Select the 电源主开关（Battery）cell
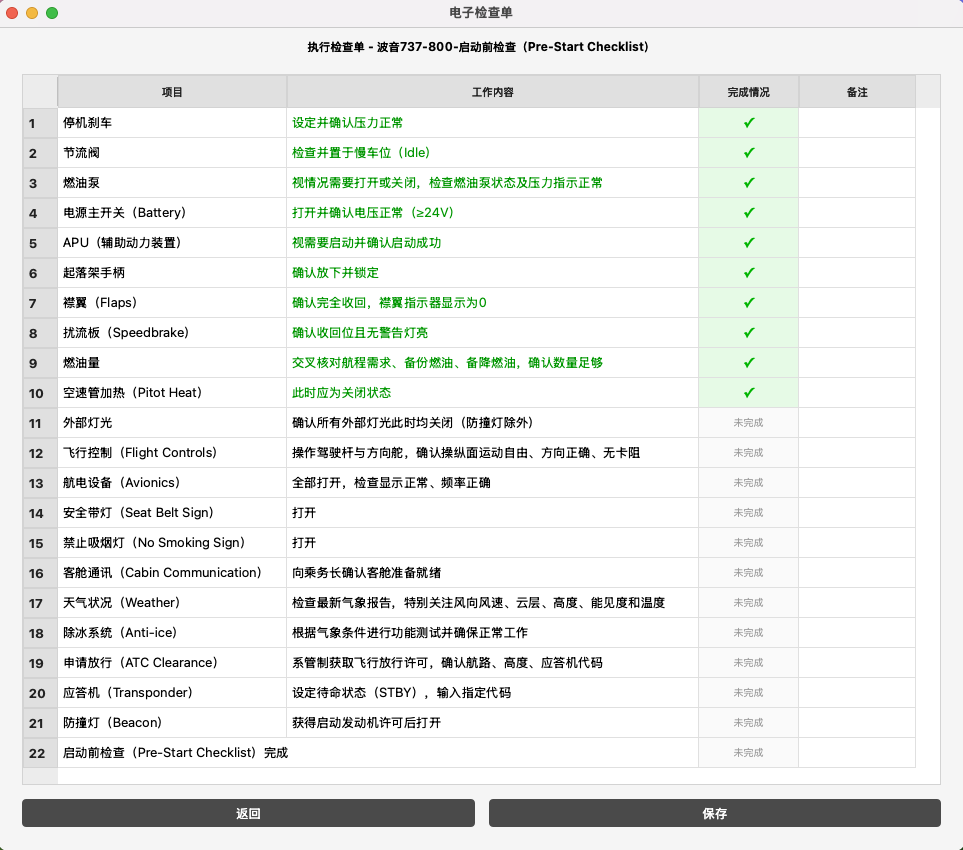Viewport: 963px width, 850px height. click(x=172, y=212)
